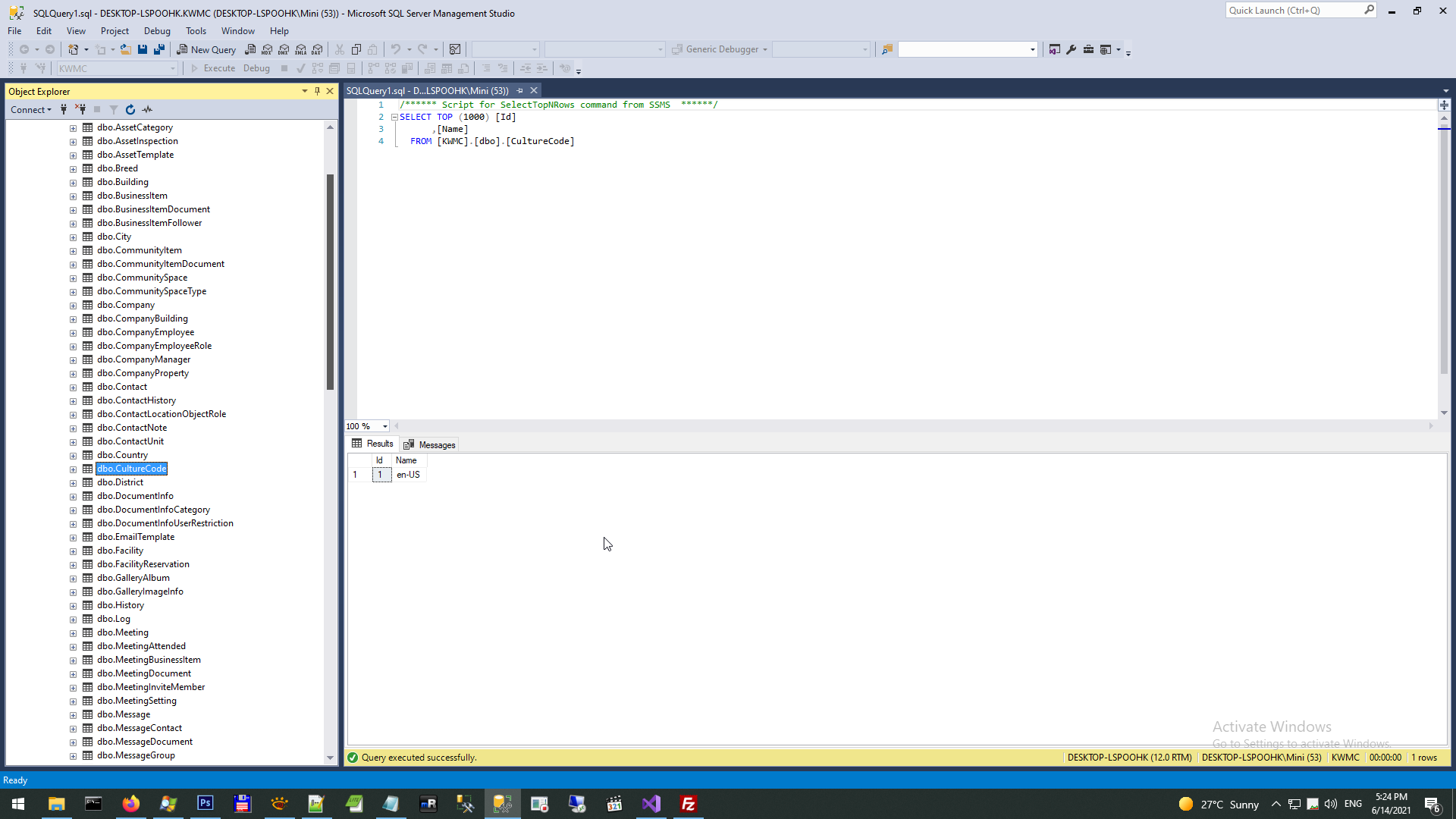This screenshot has width=1456, height=819.
Task: Expand the dbo.CultureCode table node
Action: point(73,469)
